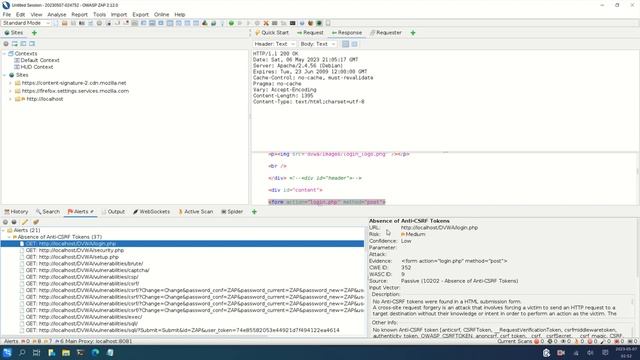Screen dimensions: 640x360
Task: Switch to the Search tab
Action: pos(48,211)
